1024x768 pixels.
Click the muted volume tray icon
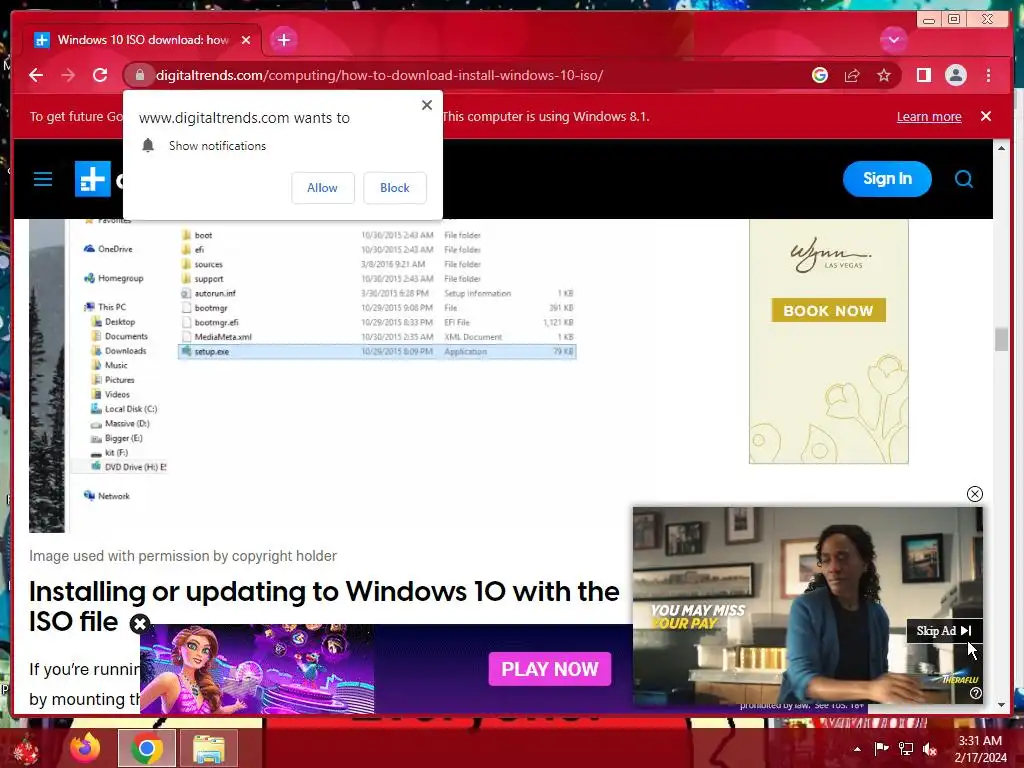(x=930, y=749)
